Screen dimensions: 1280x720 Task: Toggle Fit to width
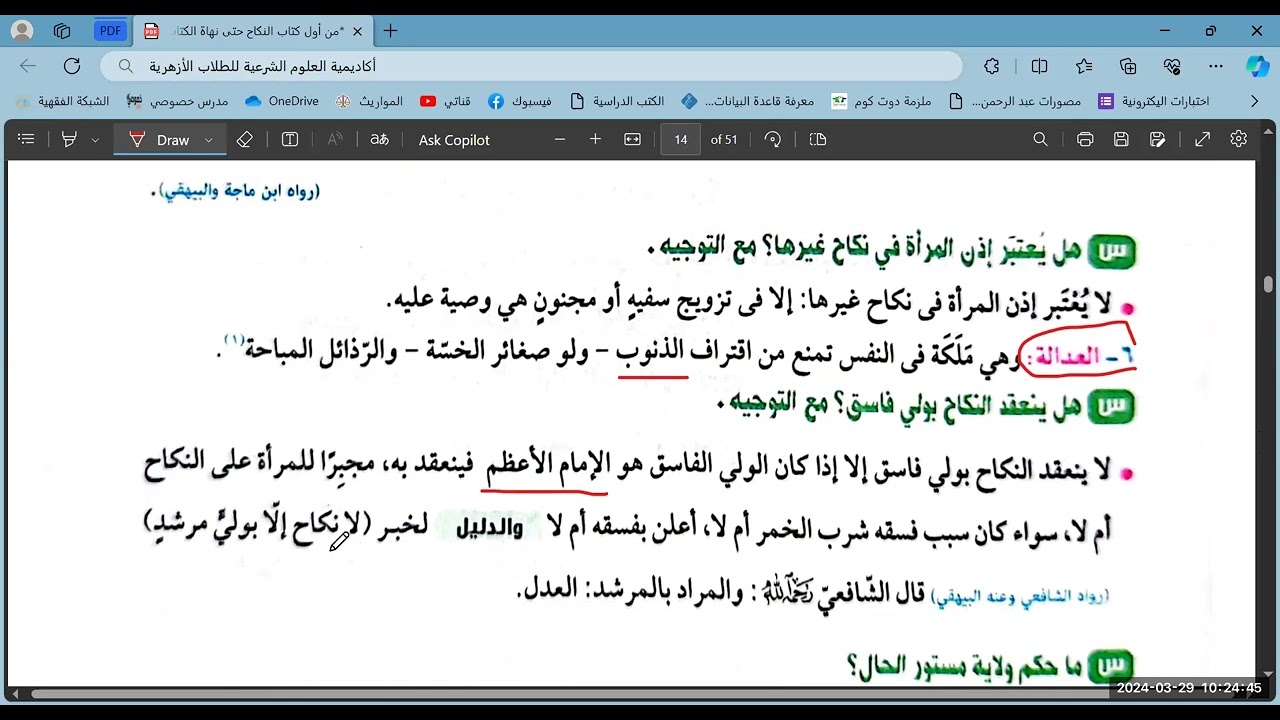632,140
